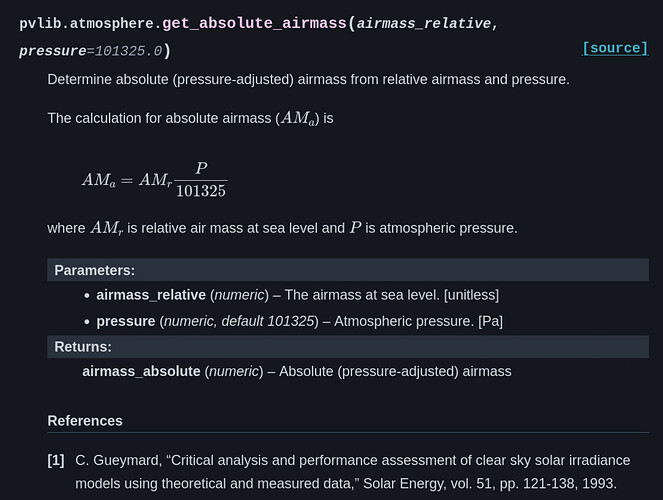The width and height of the screenshot is (663, 500).
Task: Click the Parameters section heading
Action: 95,270
